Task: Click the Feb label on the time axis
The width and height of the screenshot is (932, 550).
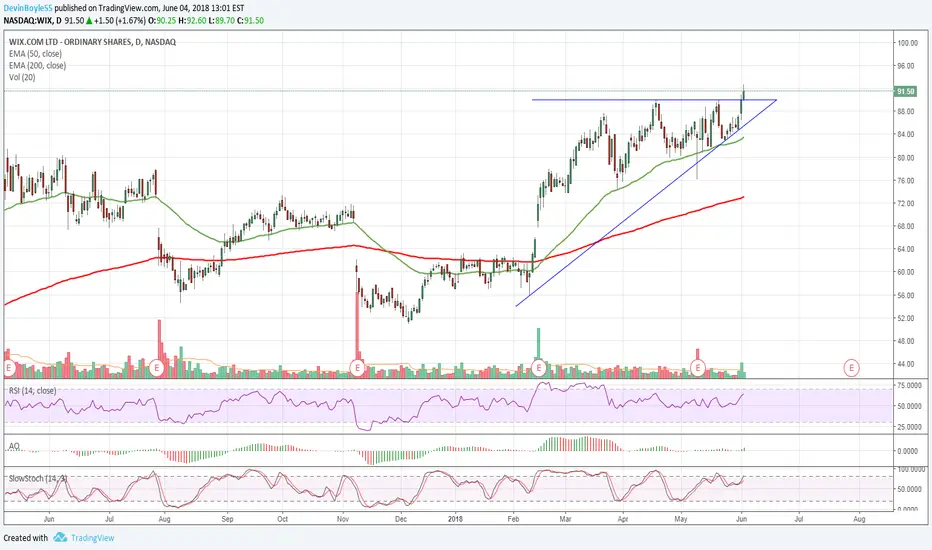Action: coord(513,519)
